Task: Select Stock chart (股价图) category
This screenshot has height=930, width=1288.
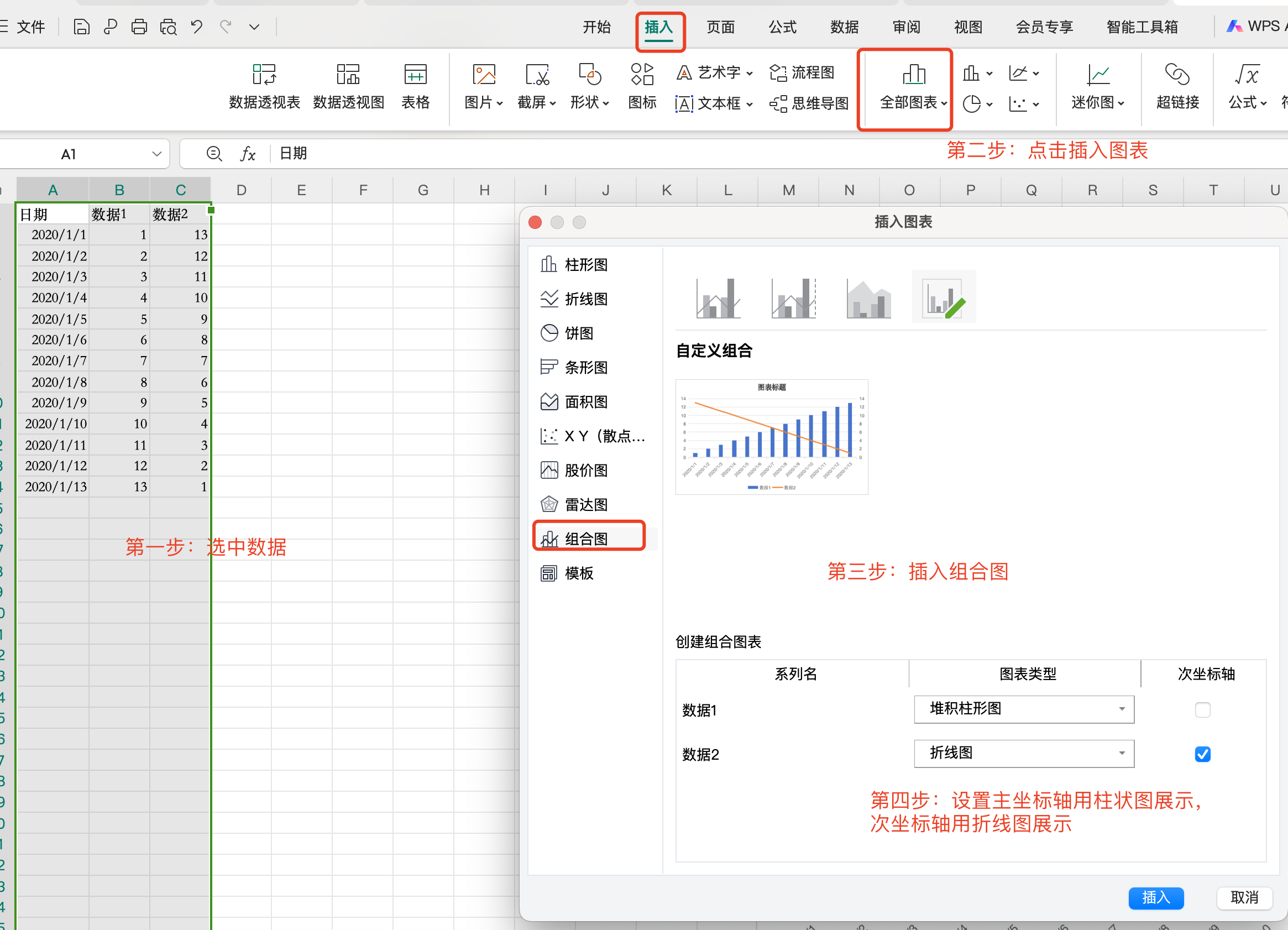Action: (x=586, y=471)
